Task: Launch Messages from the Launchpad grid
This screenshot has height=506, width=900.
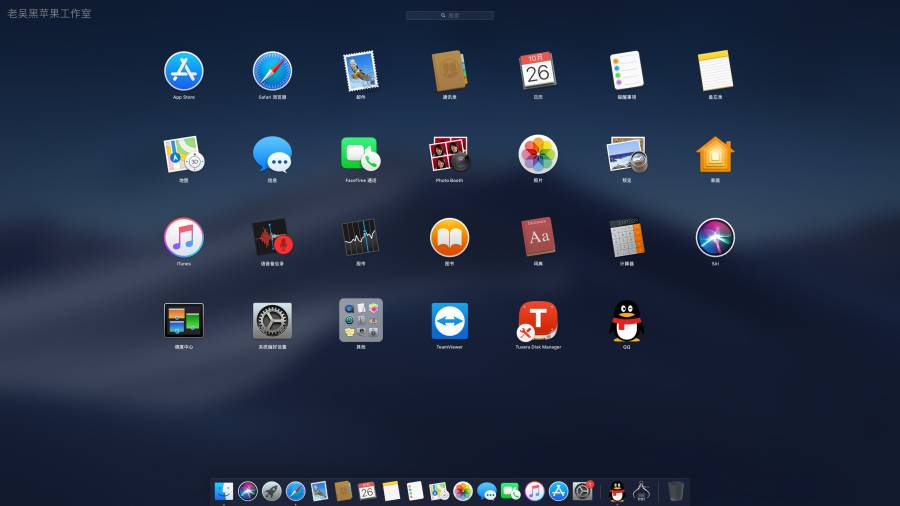Action: tap(272, 154)
